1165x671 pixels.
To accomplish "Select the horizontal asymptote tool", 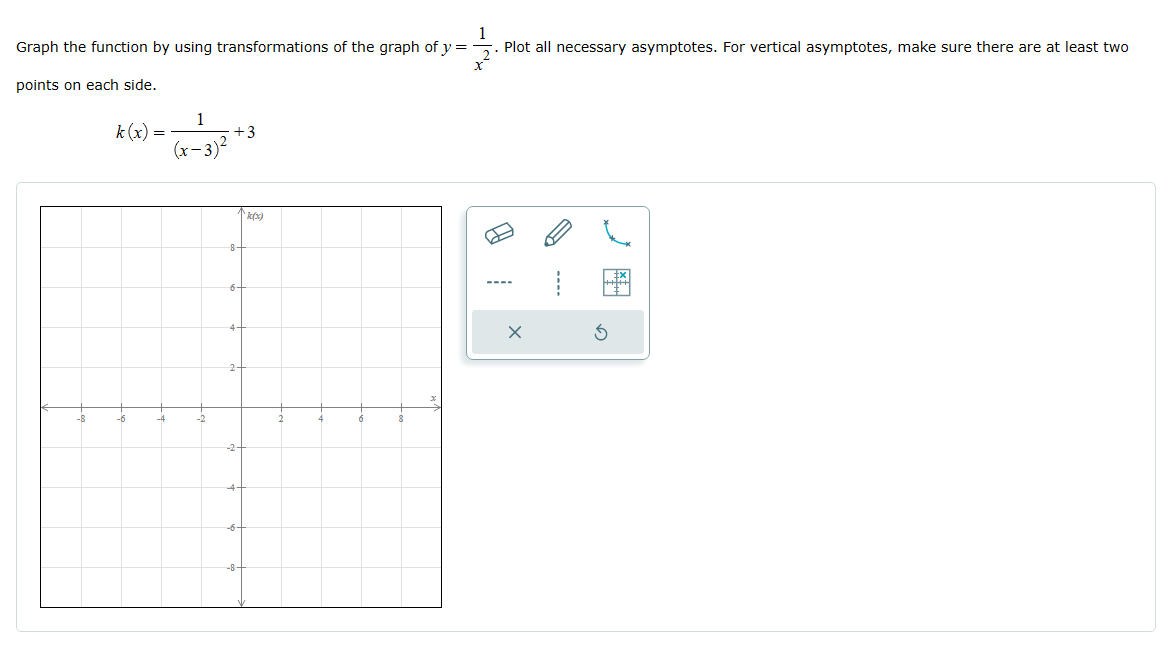I will [x=498, y=281].
